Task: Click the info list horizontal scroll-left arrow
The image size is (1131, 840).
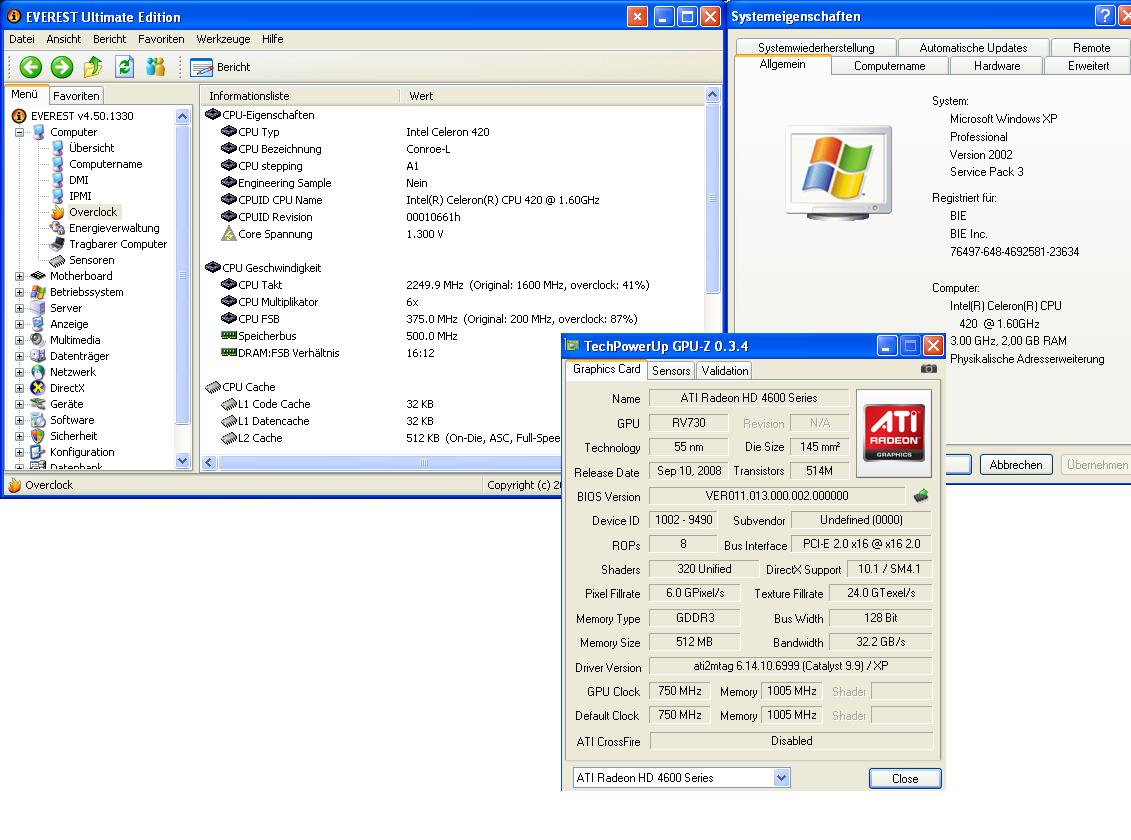Action: (209, 462)
